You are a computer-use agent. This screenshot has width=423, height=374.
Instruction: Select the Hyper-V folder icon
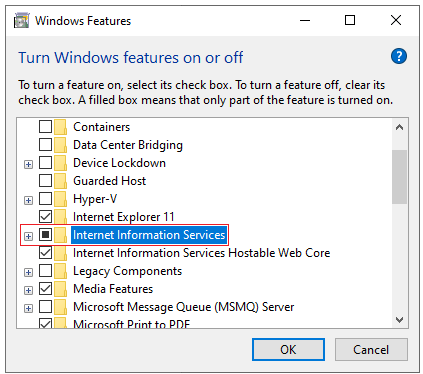tap(60, 199)
